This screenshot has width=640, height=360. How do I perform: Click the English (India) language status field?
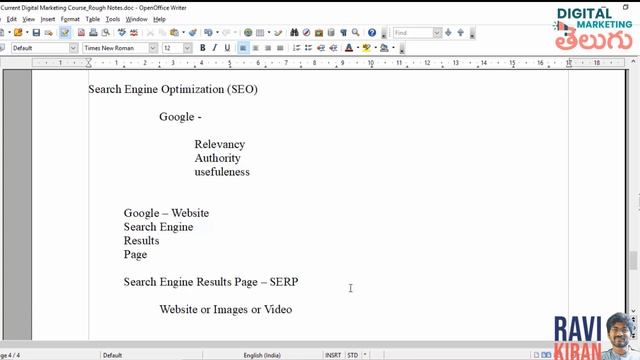(x=262, y=355)
